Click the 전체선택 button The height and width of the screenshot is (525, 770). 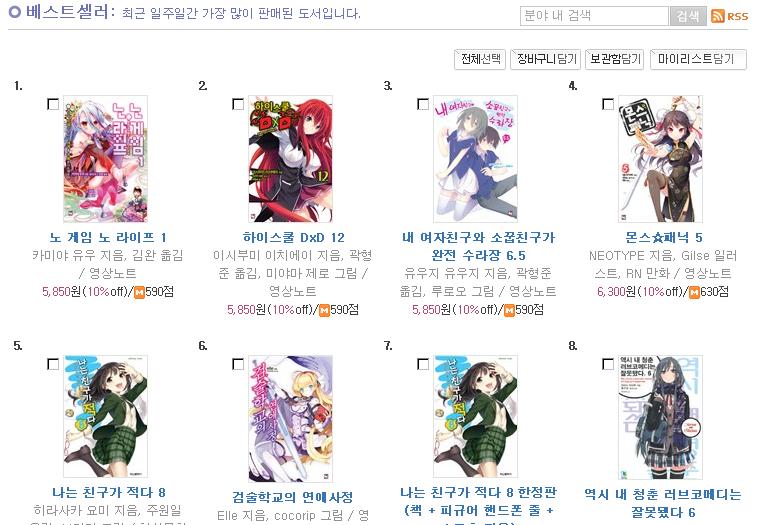point(480,59)
